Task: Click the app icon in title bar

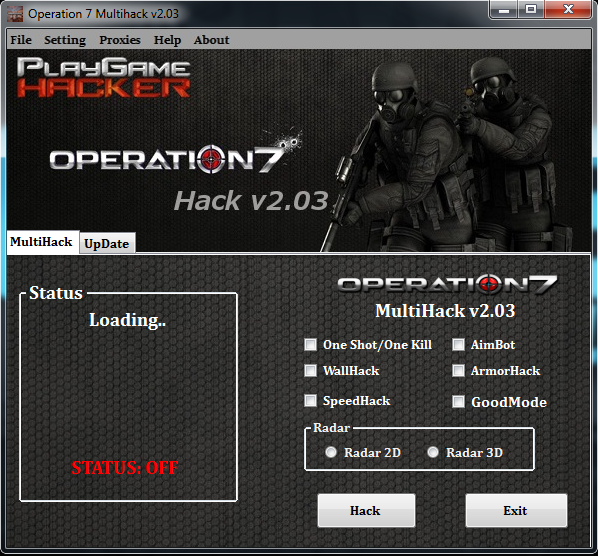Action: 15,14
